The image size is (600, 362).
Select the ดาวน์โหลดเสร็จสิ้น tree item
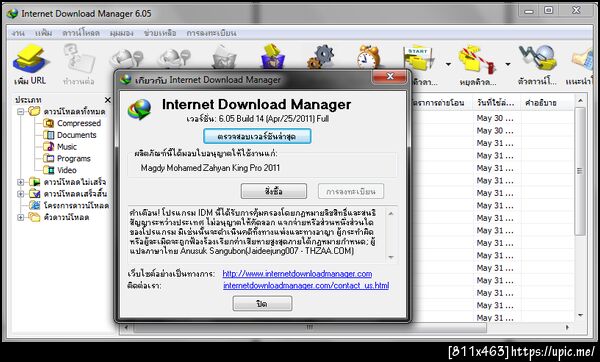75,194
